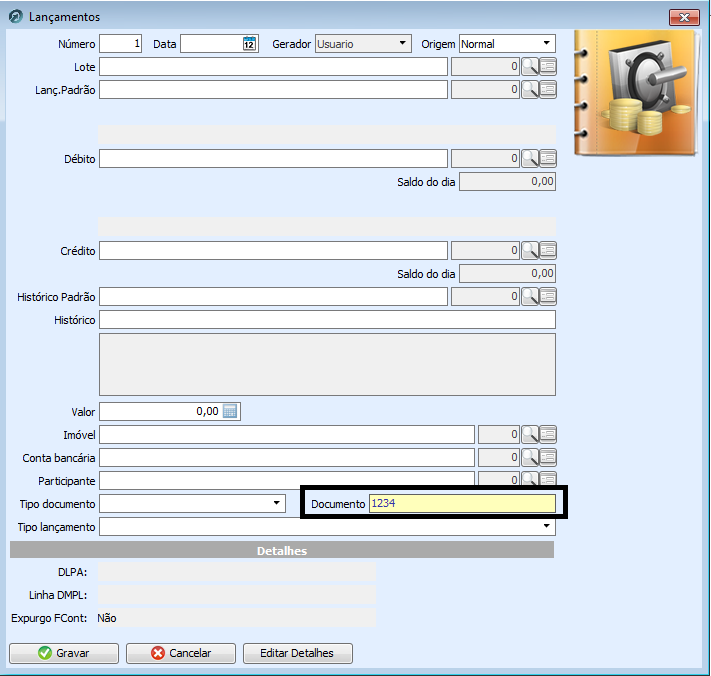The image size is (711, 676).
Task: Click the Documento field containing 1234
Action: [x=462, y=503]
